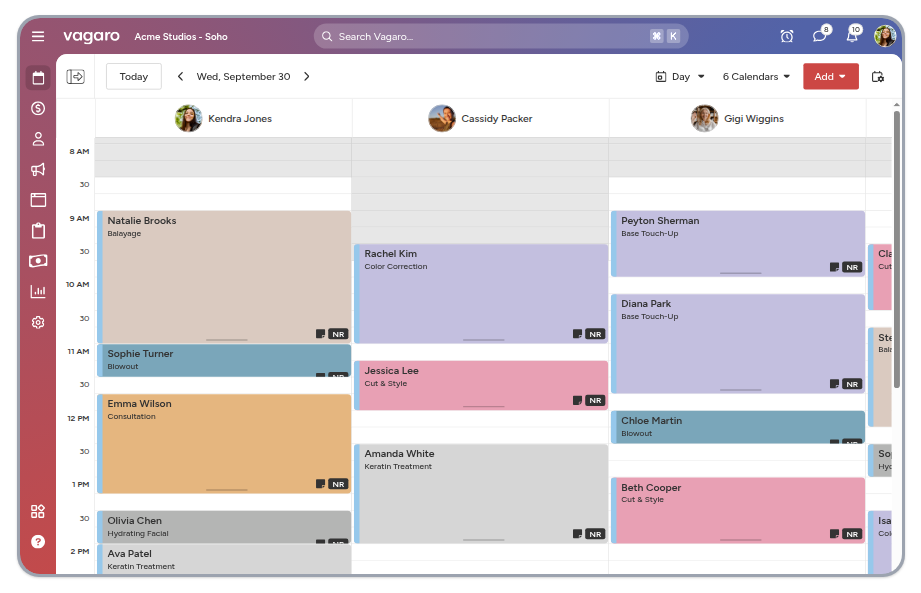Click note icon on Natalie Brooks appointment

coord(321,334)
